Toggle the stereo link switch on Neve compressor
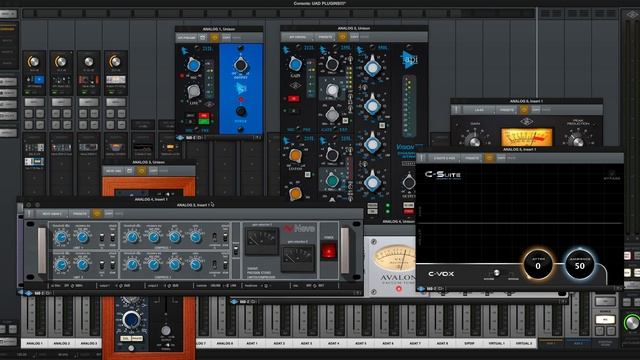Image resolution: width=640 pixels, height=360 pixels. [235, 251]
